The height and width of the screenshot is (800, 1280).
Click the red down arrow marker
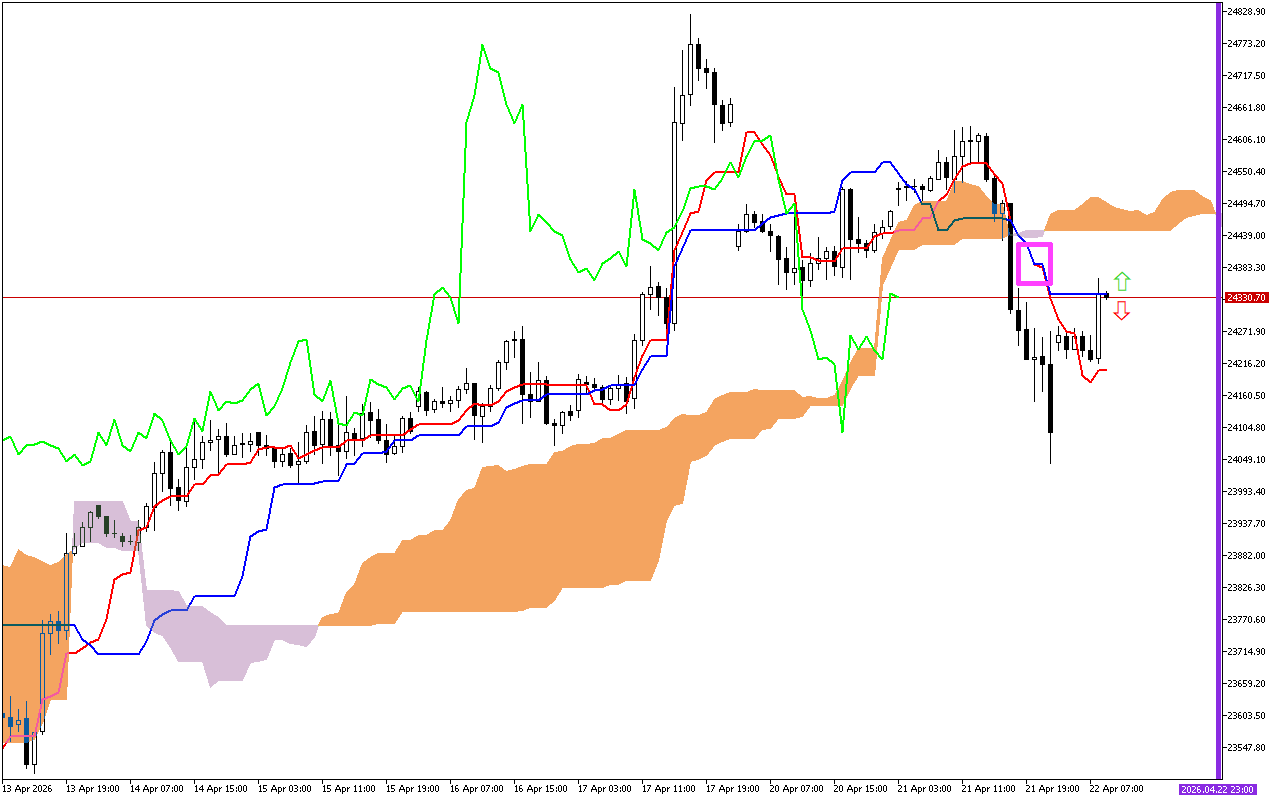click(x=1122, y=310)
